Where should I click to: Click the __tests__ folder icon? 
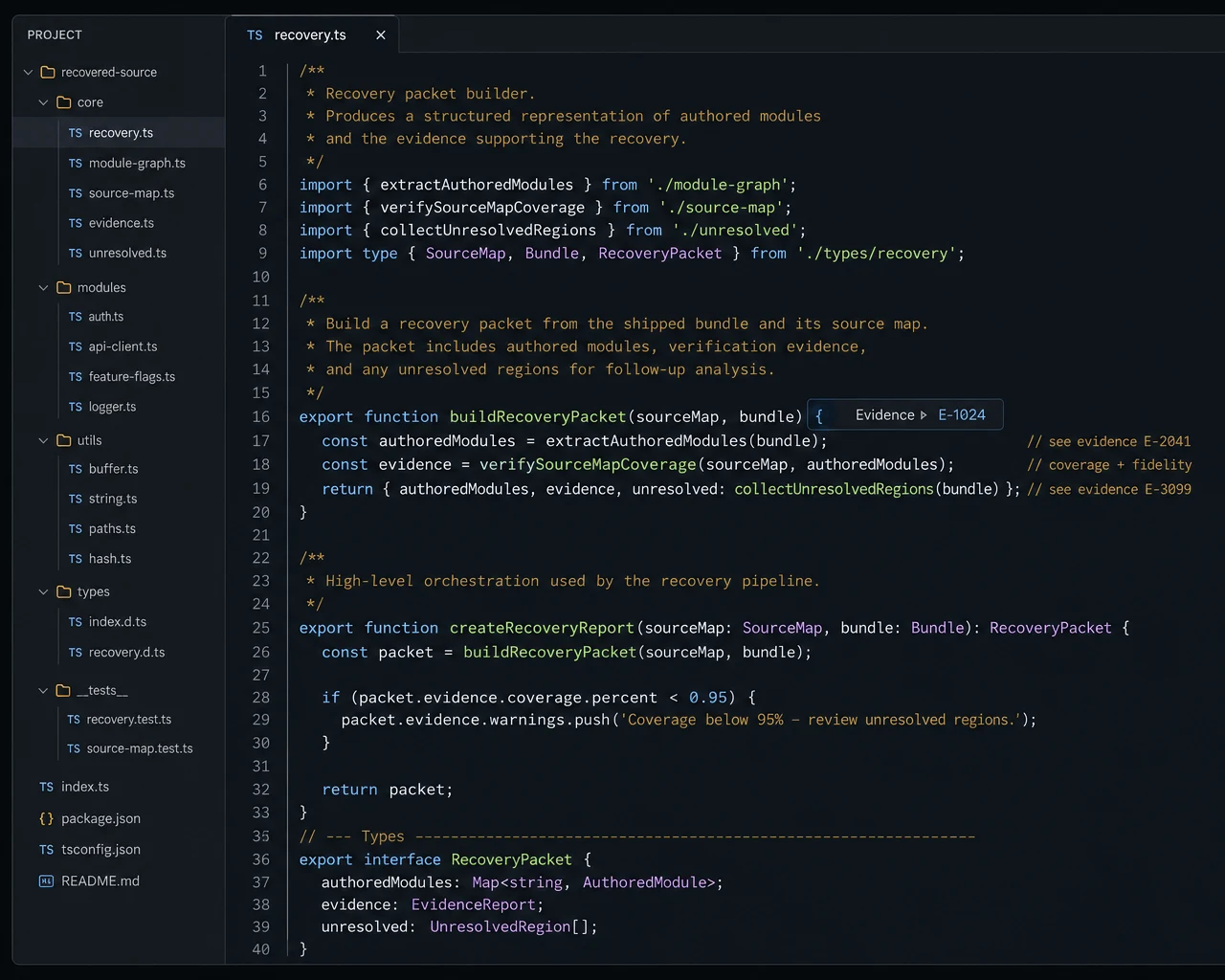point(64,690)
